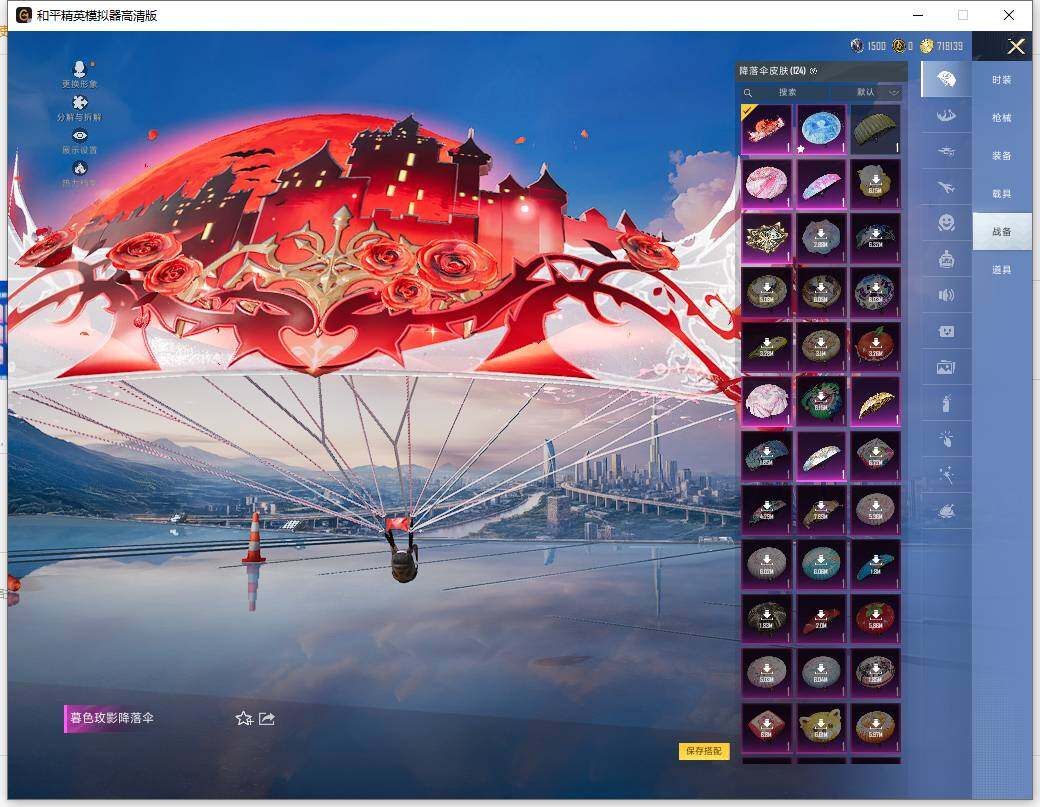Download the teal round parachute in ninth row
The width and height of the screenshot is (1040, 807).
click(821, 565)
